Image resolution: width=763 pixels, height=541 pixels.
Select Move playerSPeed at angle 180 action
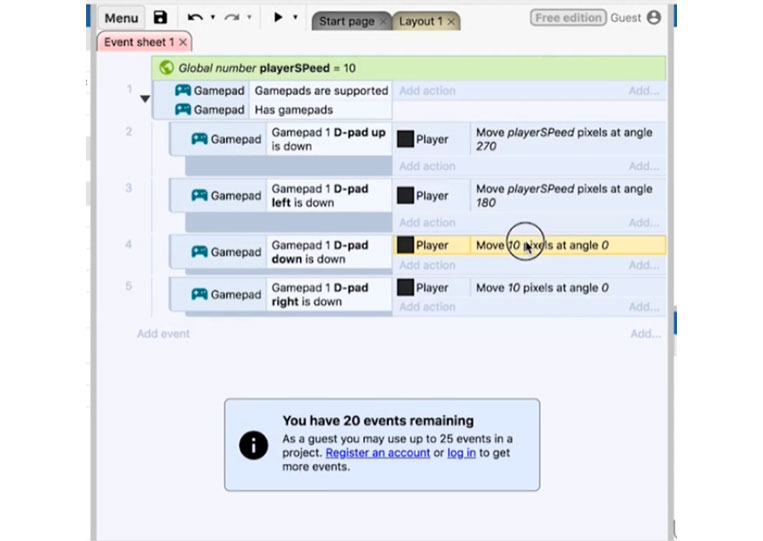click(x=567, y=196)
